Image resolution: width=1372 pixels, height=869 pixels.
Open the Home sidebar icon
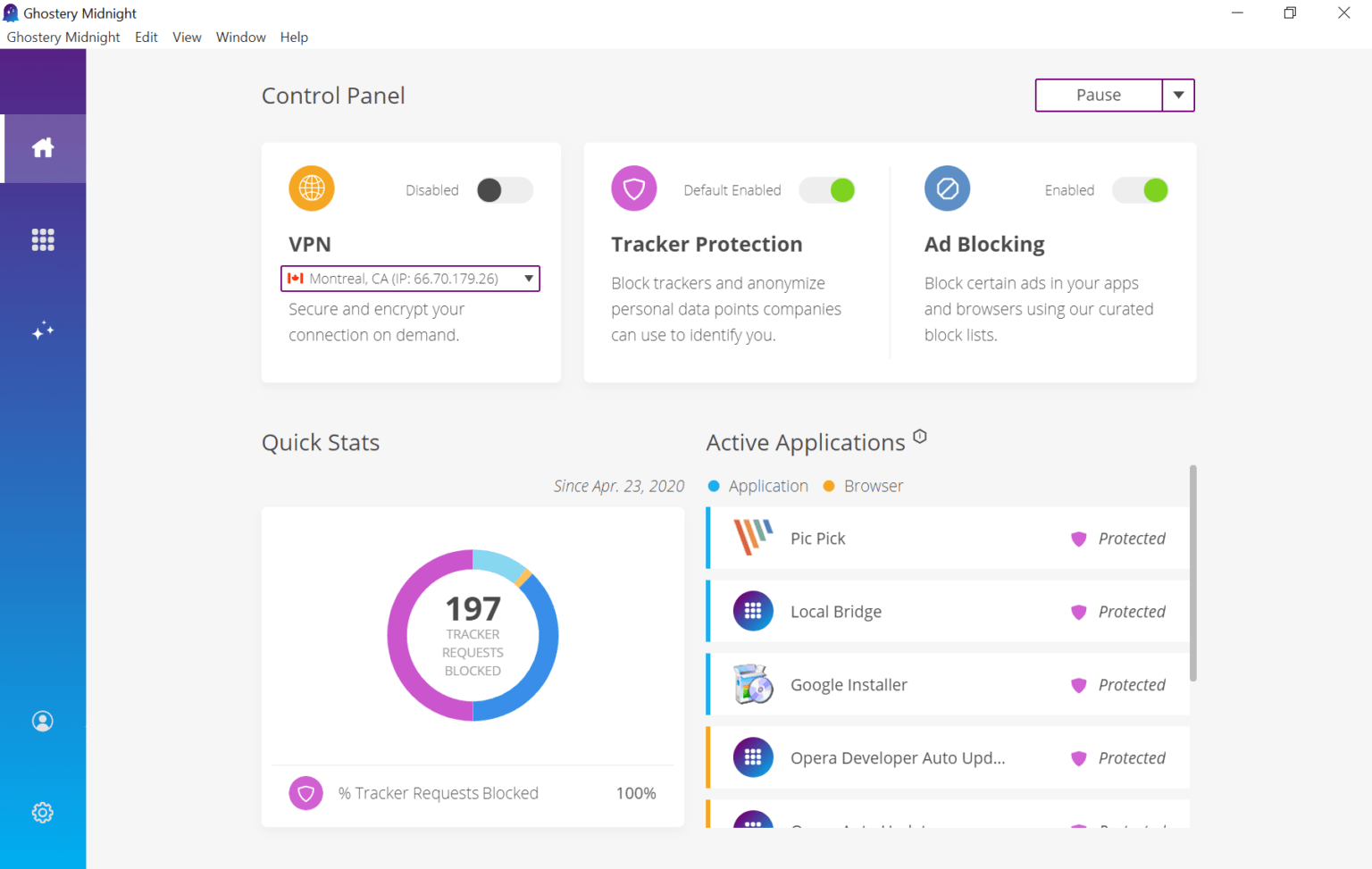[x=43, y=148]
